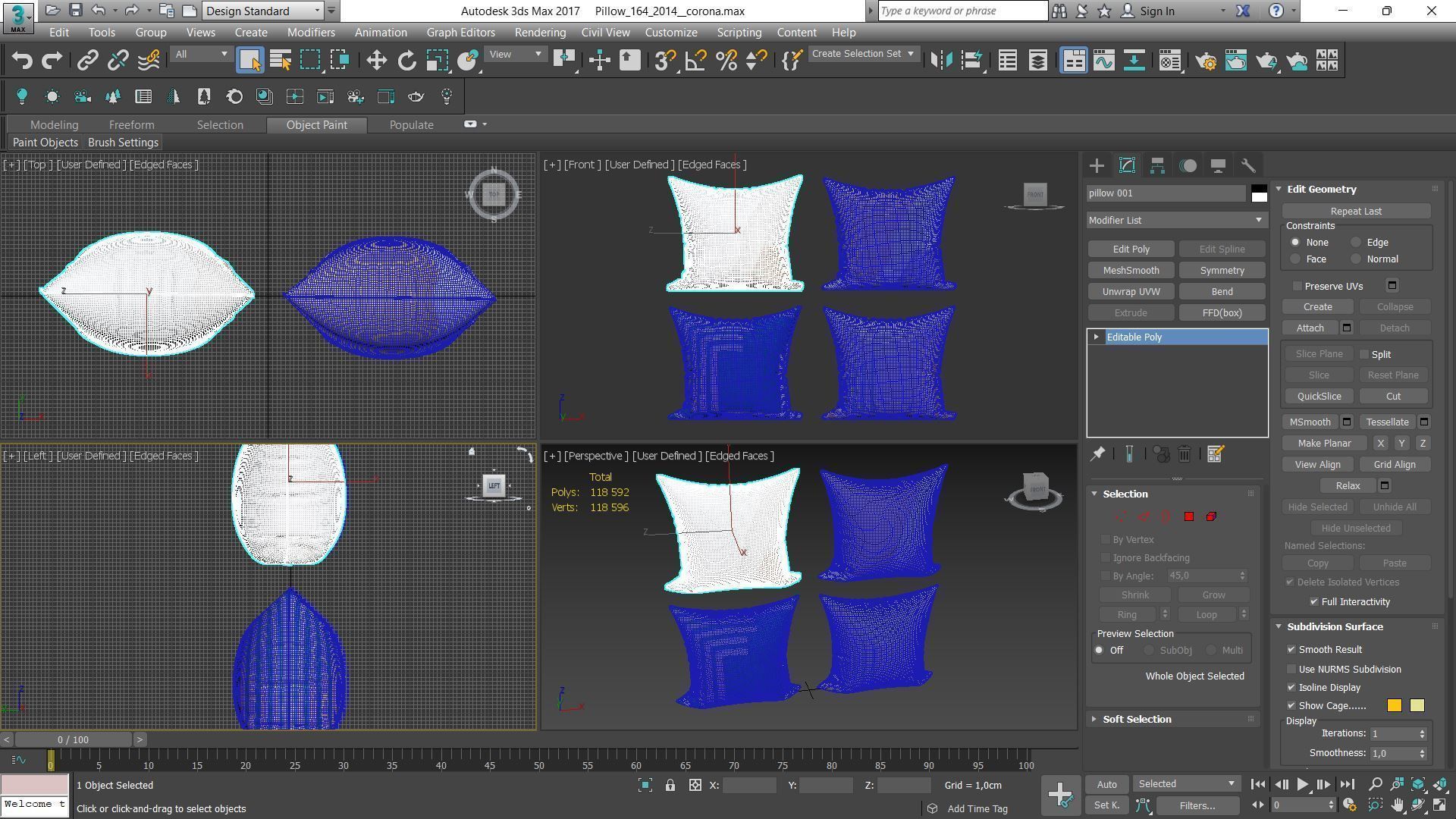Enable the Preserve UVs checkbox
Image resolution: width=1456 pixels, height=819 pixels.
click(1298, 286)
